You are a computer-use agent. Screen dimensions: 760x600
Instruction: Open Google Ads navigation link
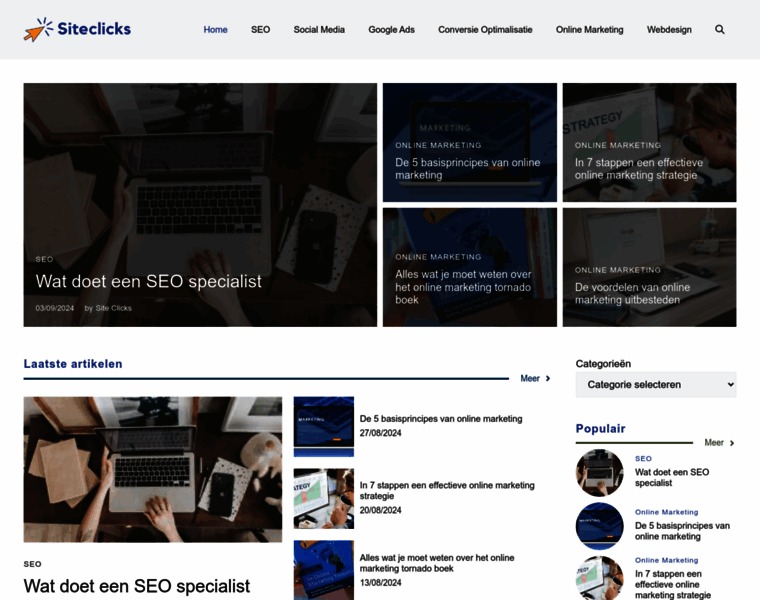pyautogui.click(x=391, y=30)
